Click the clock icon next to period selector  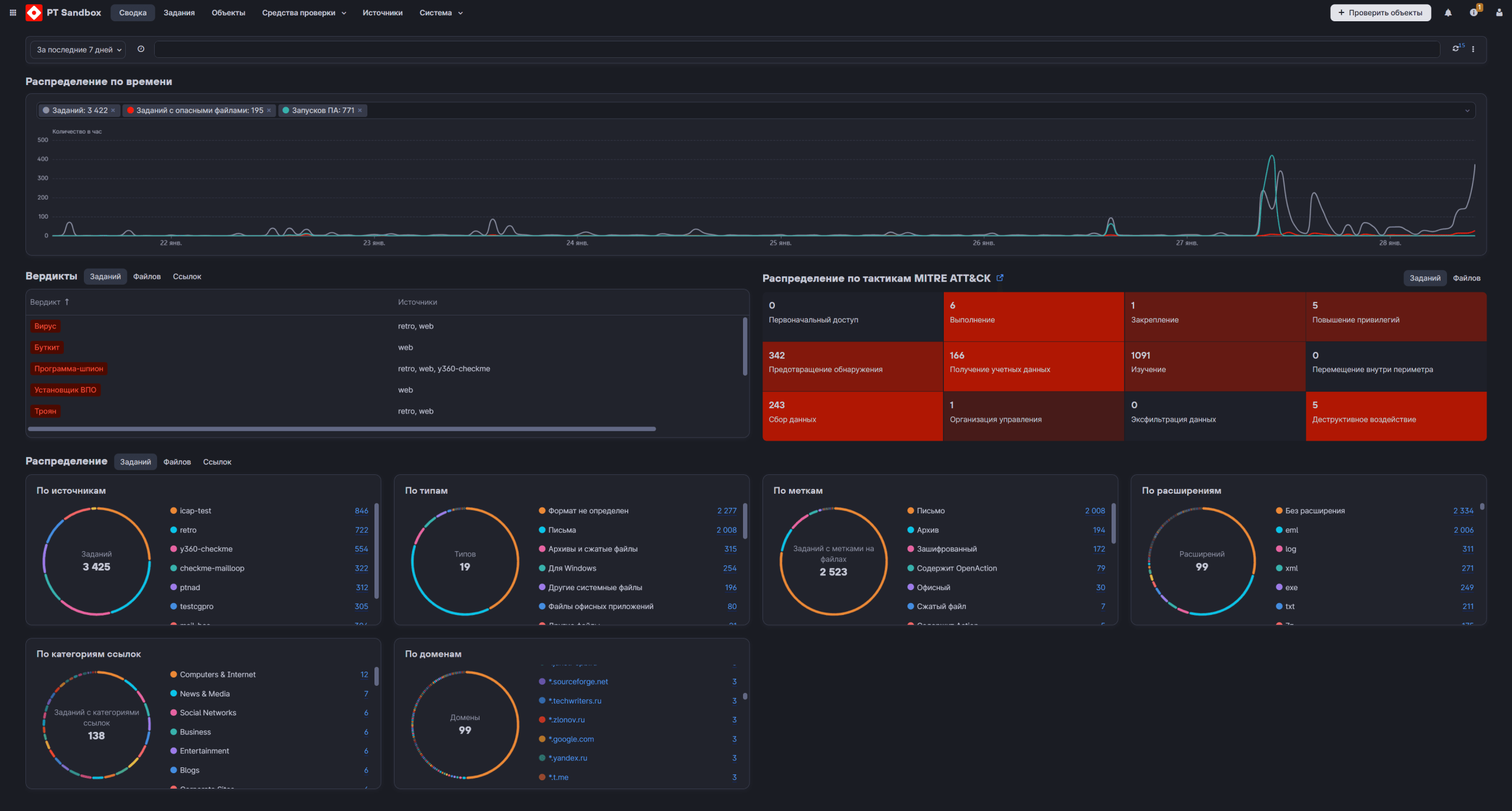point(141,49)
